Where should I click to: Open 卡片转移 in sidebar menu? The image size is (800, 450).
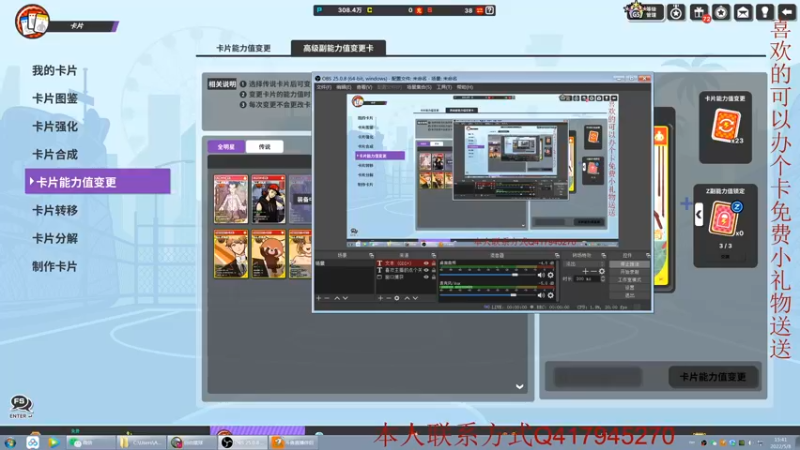point(55,210)
